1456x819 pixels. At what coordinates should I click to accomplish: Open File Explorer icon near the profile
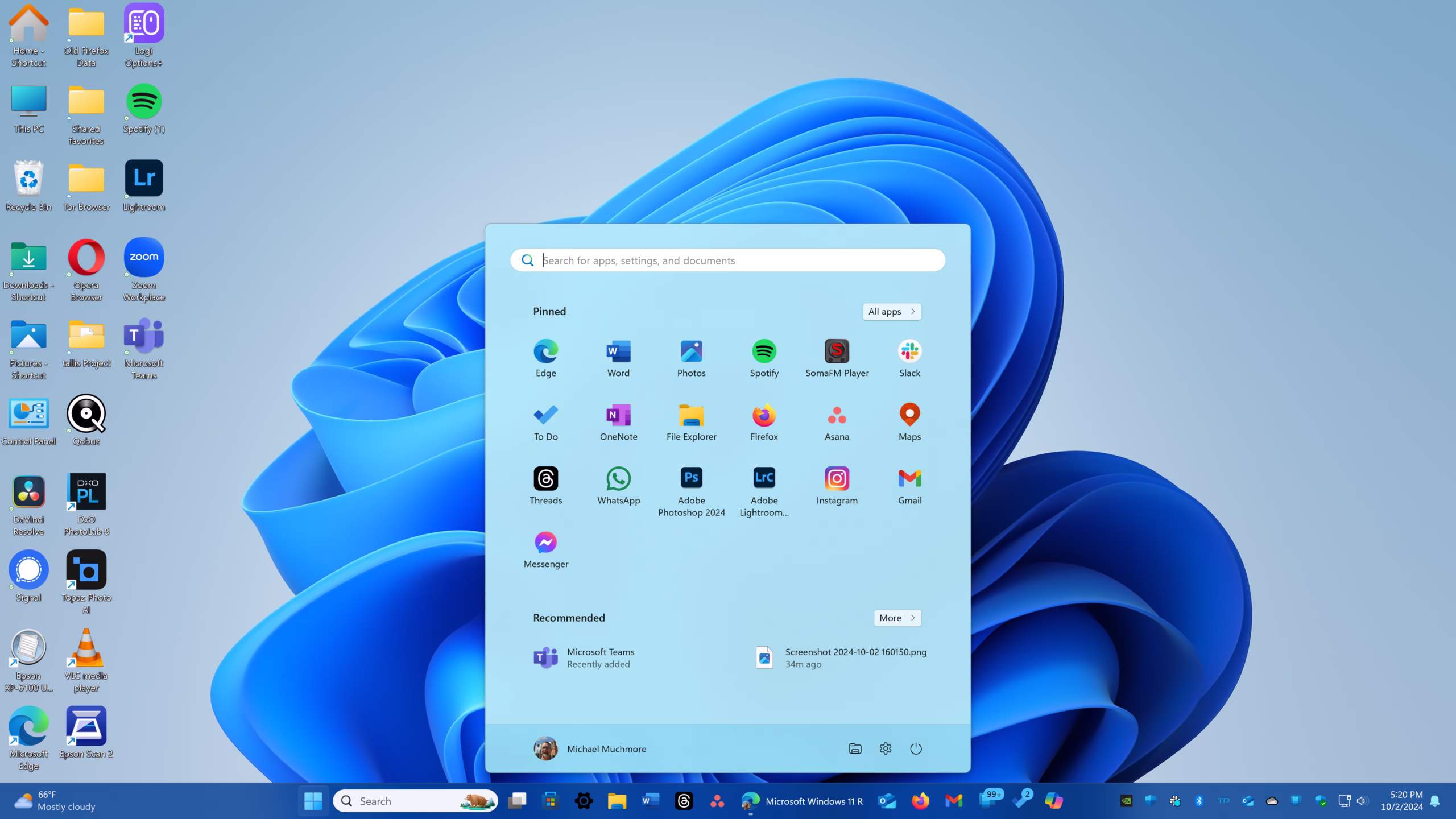click(855, 748)
